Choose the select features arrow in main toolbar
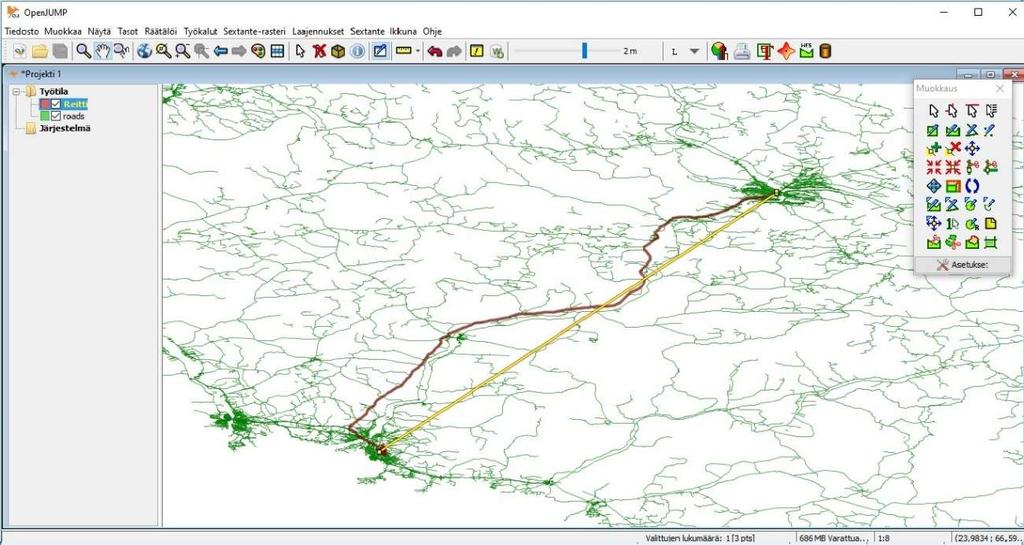The width and height of the screenshot is (1024, 545). [x=300, y=51]
